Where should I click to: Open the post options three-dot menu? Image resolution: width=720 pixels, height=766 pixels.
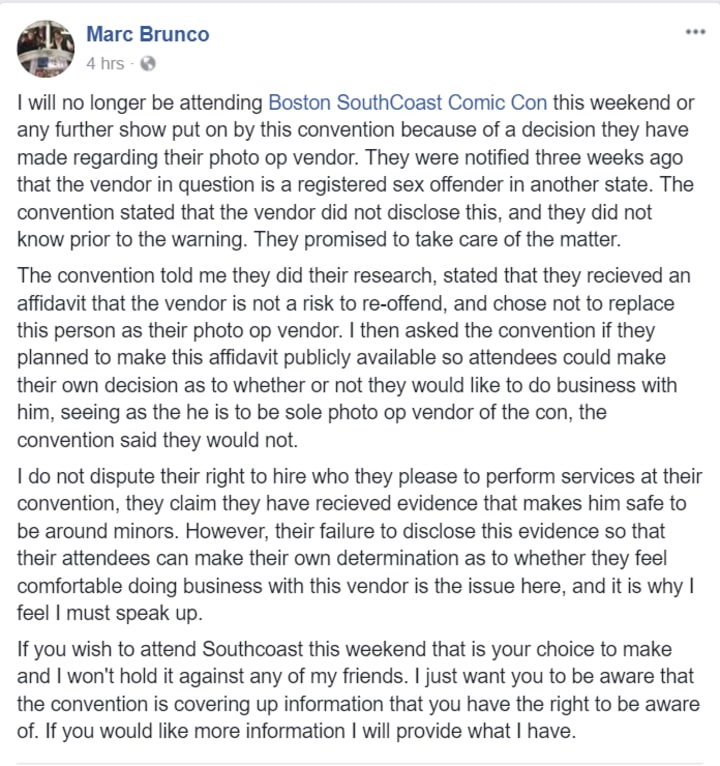click(694, 33)
